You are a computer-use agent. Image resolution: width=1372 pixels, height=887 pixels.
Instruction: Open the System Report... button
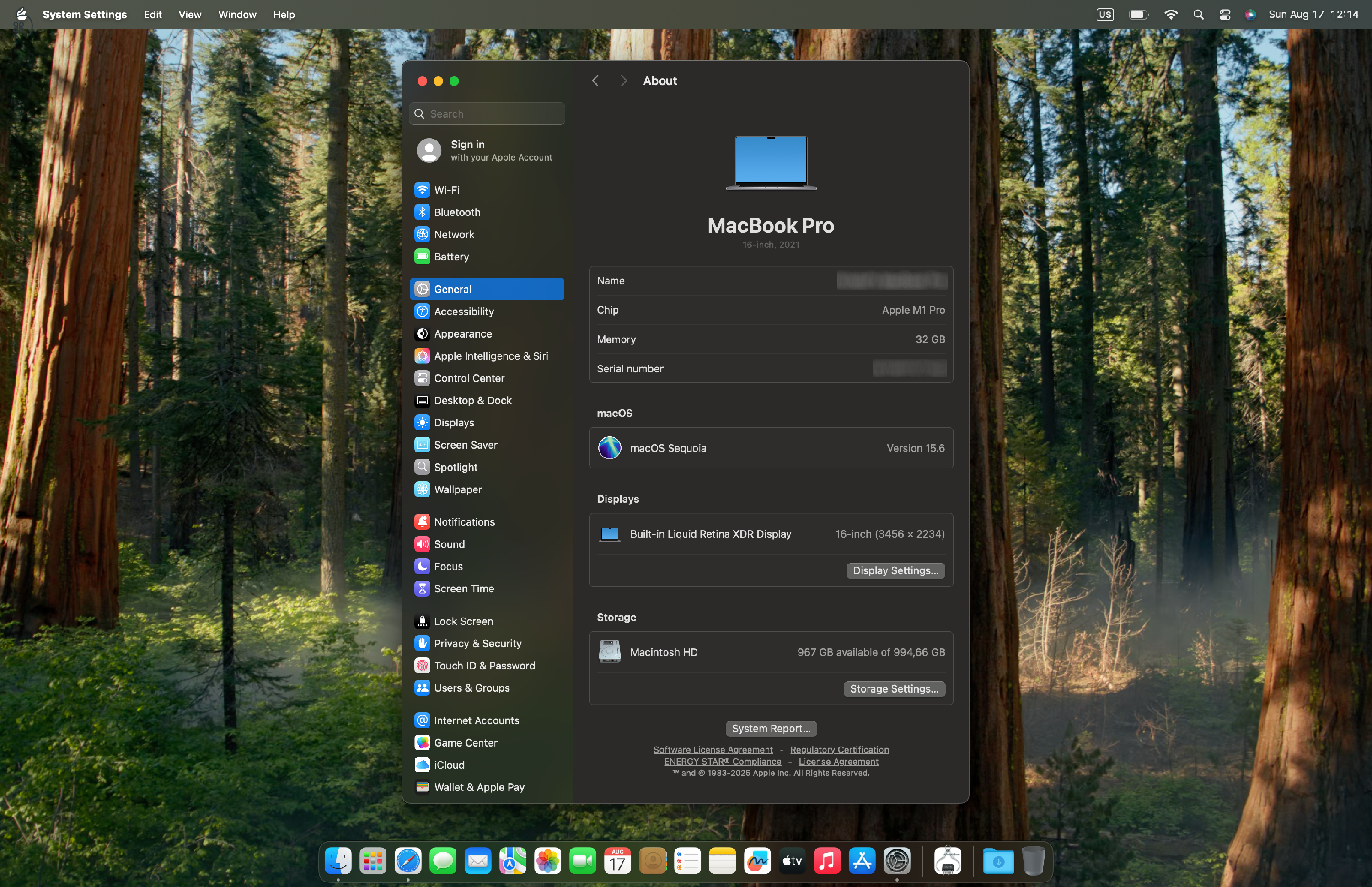coord(771,729)
